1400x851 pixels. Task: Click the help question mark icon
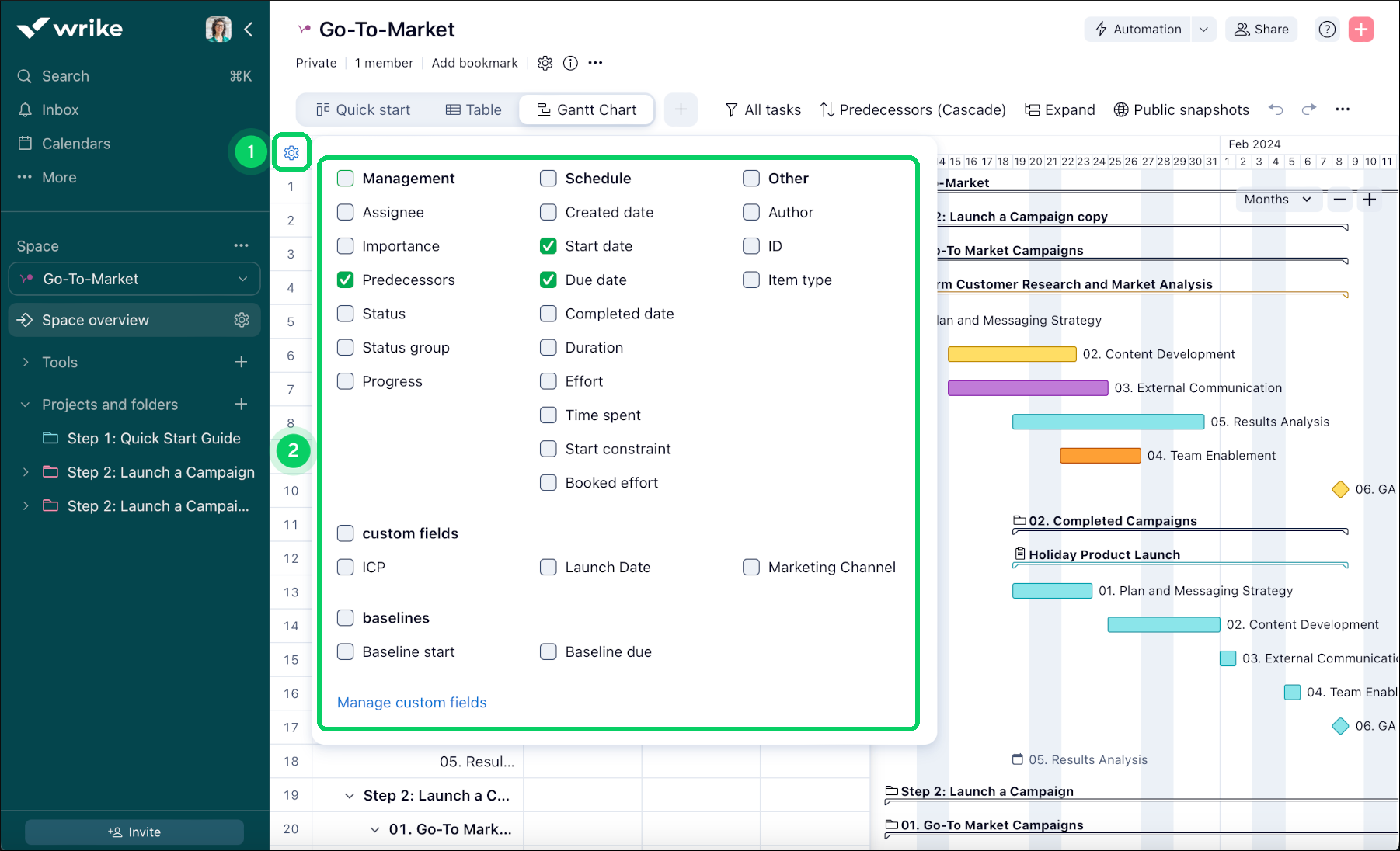point(1327,29)
